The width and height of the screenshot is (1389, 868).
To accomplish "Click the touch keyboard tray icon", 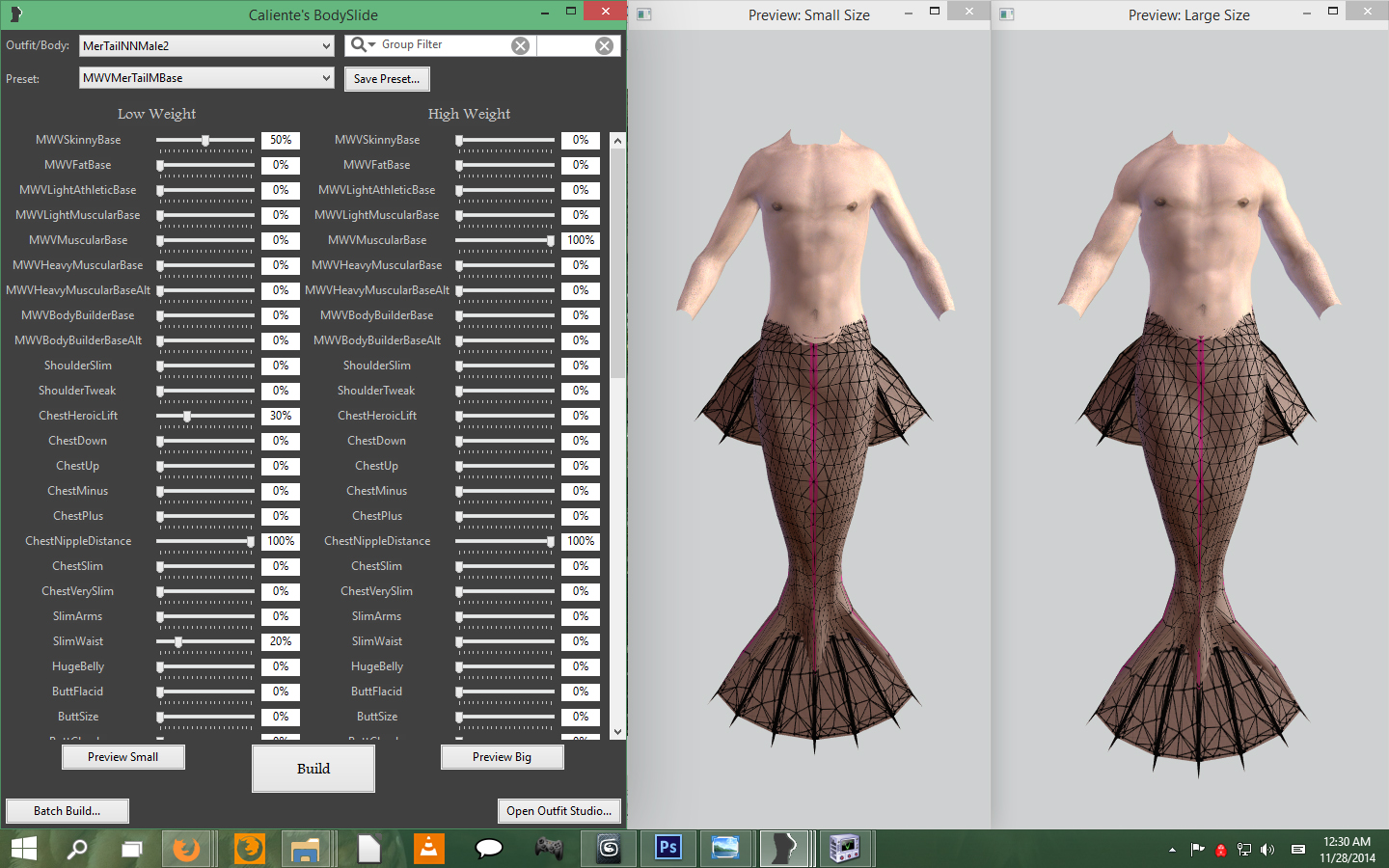I will [x=1298, y=850].
